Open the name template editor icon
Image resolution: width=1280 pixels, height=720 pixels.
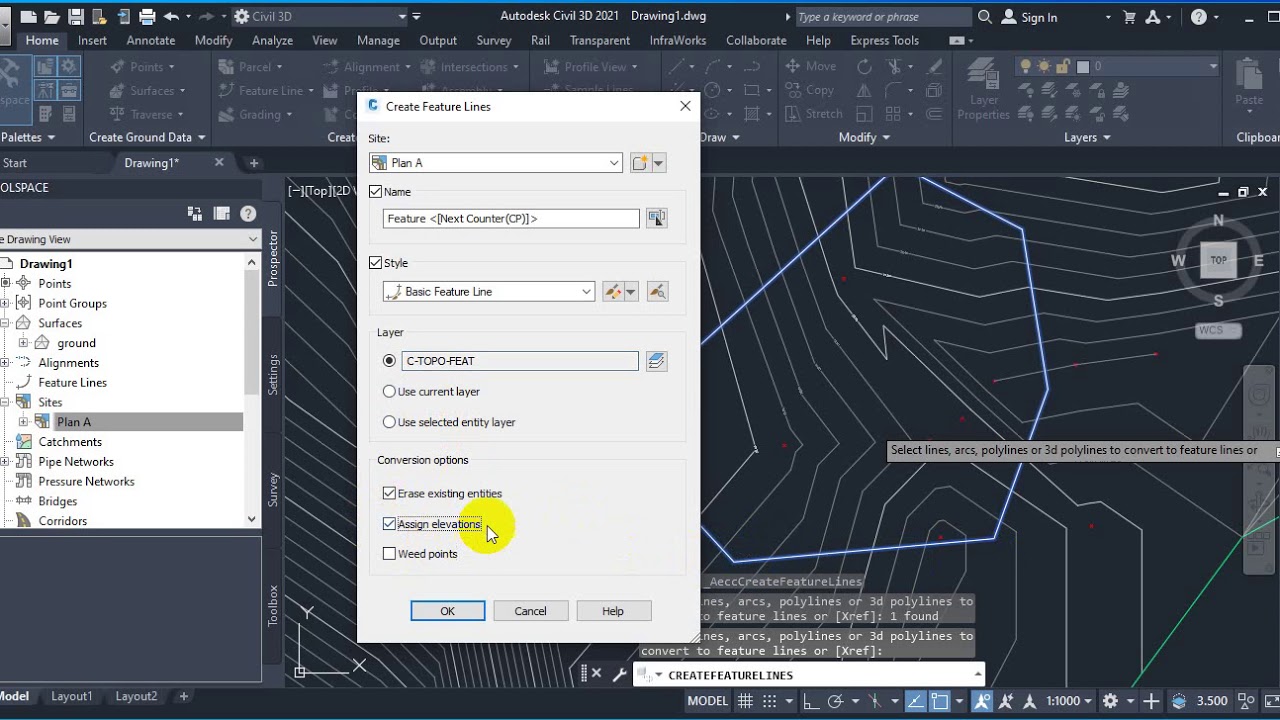point(656,218)
